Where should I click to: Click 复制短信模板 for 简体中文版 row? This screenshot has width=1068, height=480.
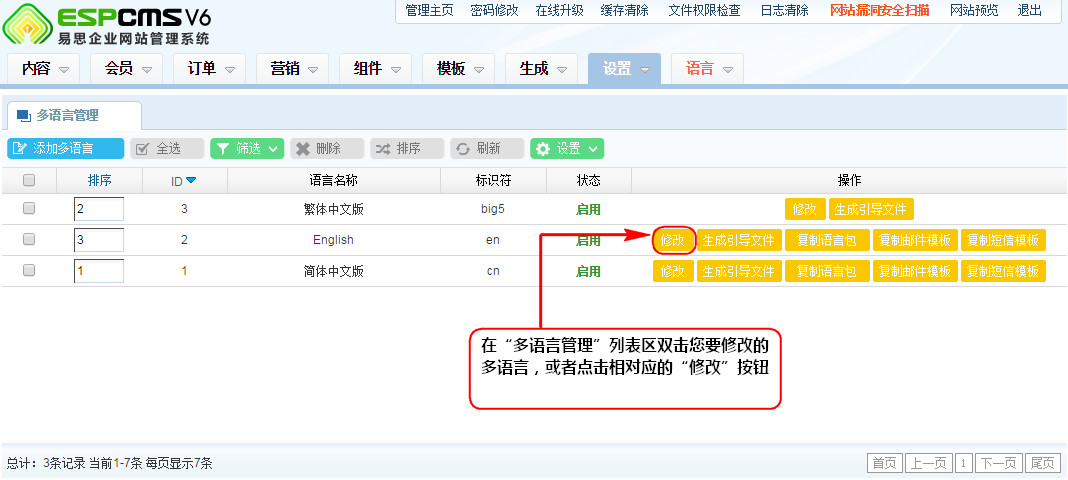(1003, 271)
